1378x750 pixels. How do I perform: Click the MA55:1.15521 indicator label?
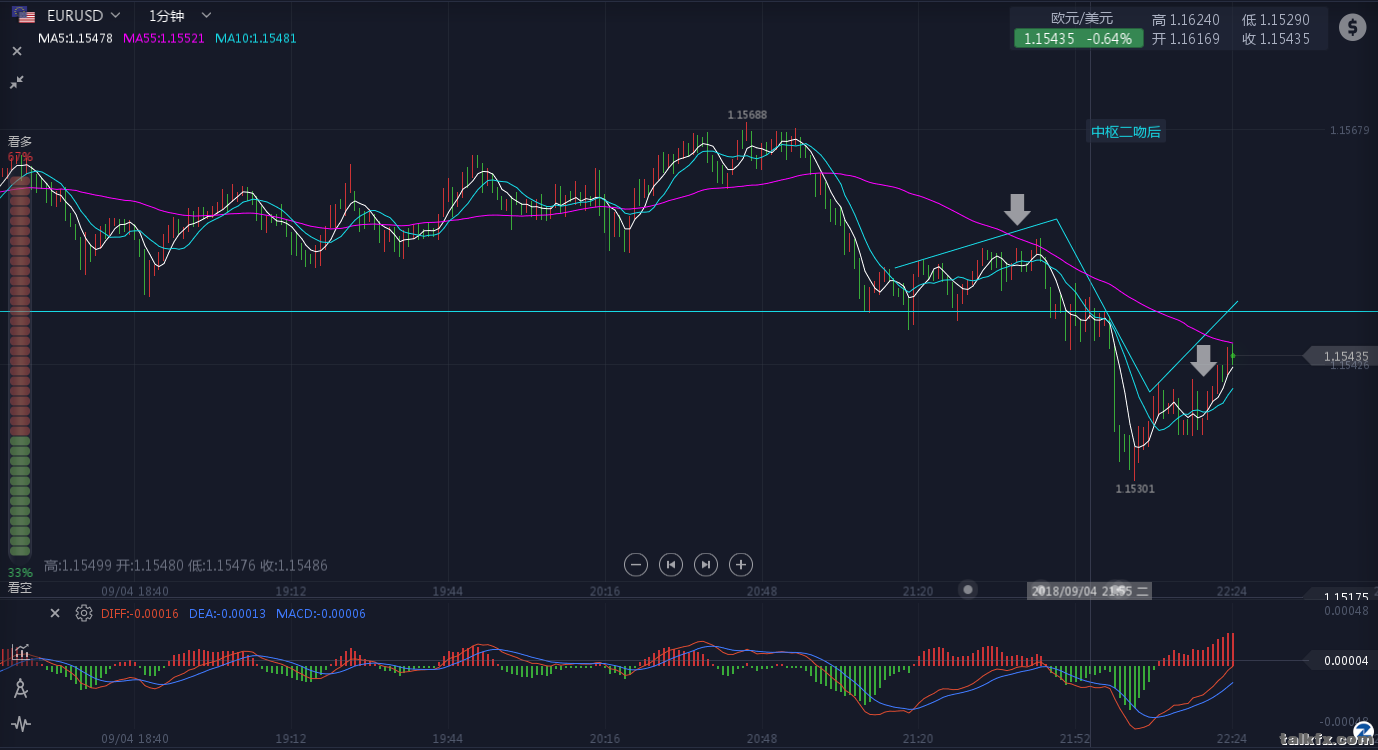click(164, 38)
